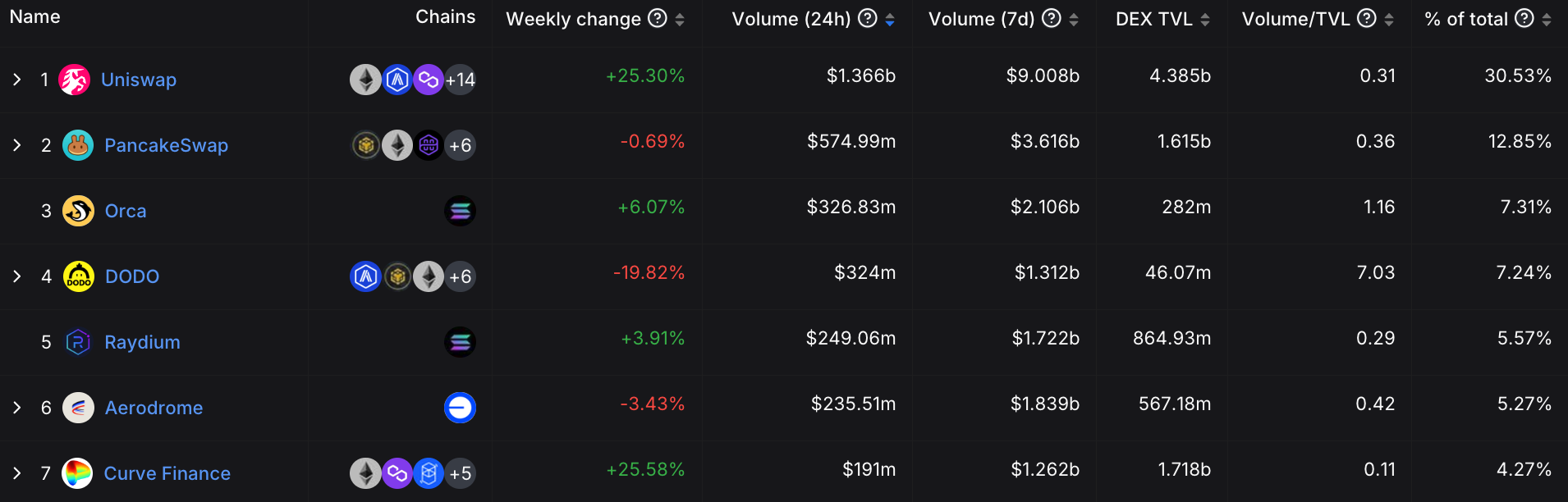The height and width of the screenshot is (502, 1568).
Task: Click the help icon beside Weekly change
Action: click(x=658, y=18)
